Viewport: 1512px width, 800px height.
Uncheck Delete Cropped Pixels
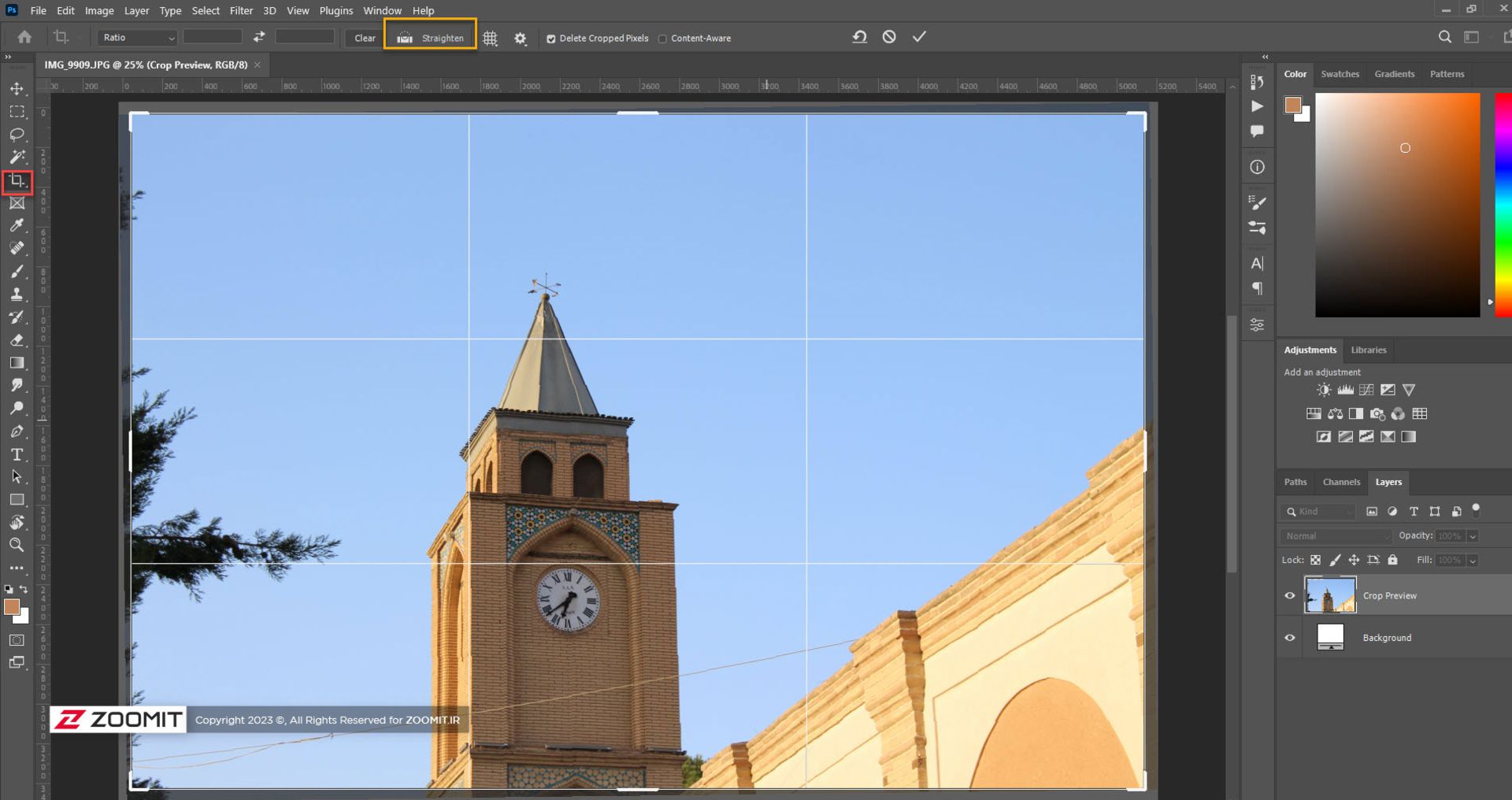point(551,39)
